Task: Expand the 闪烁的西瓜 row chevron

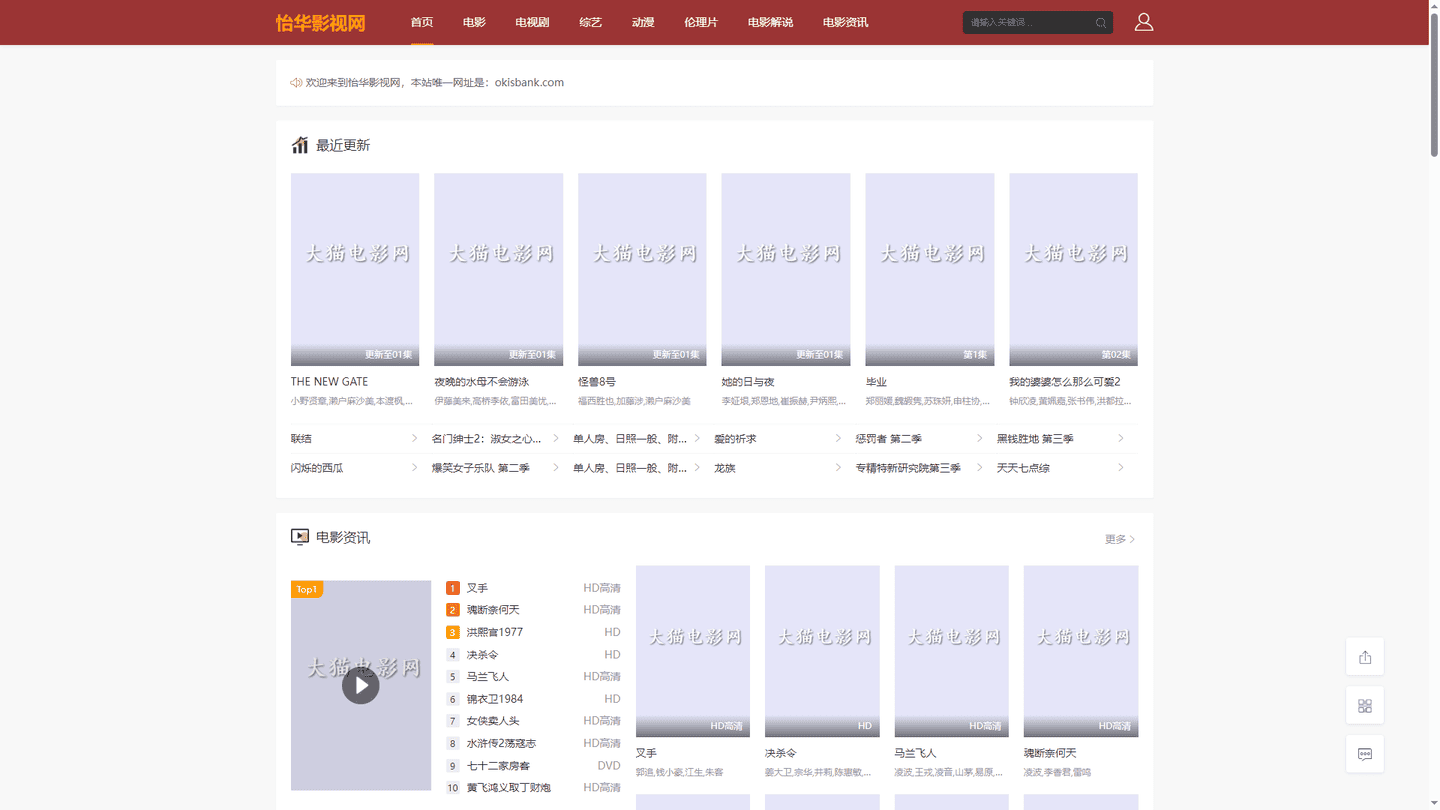Action: tap(414, 467)
